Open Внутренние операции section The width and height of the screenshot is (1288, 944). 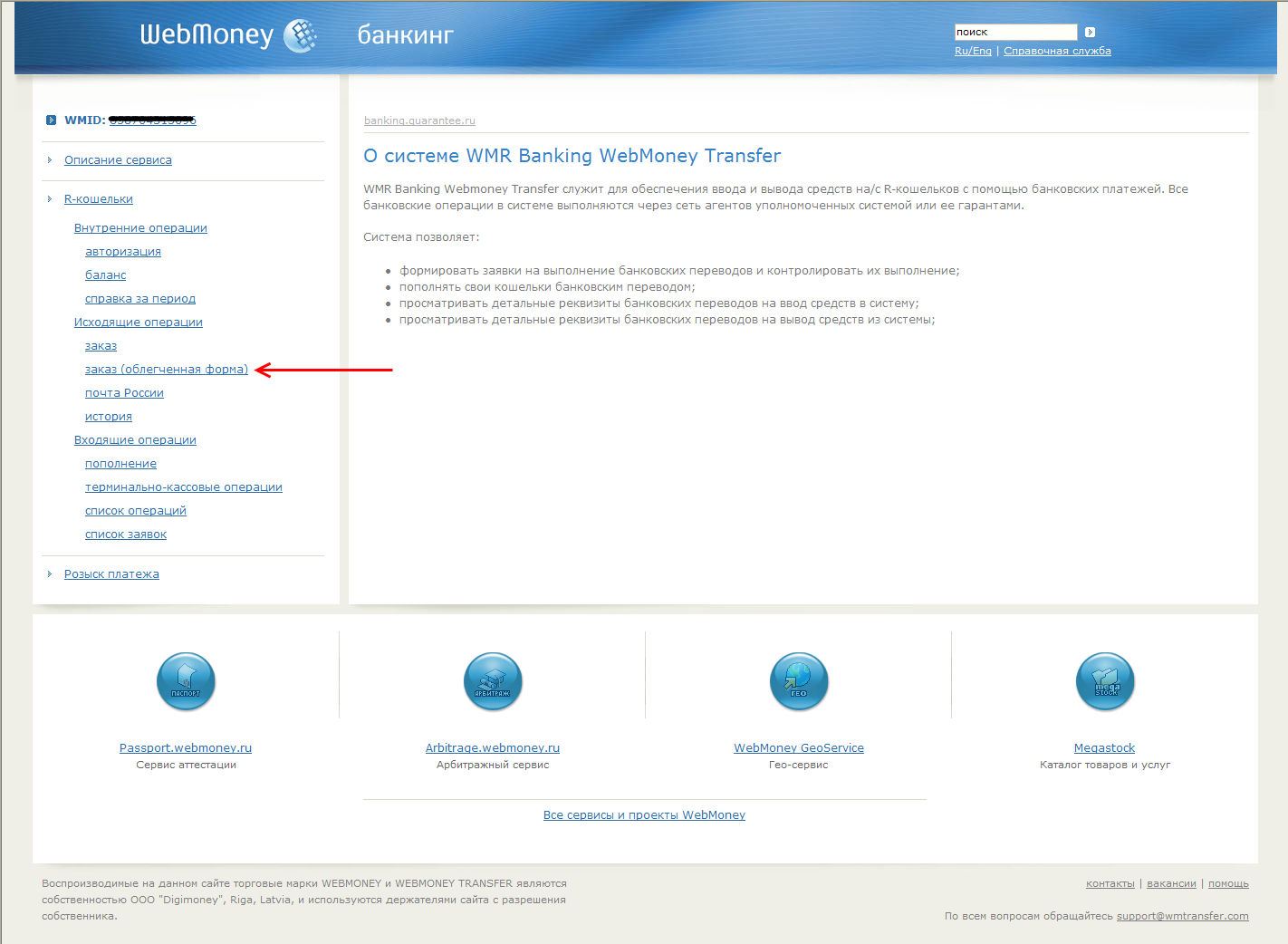[x=140, y=228]
